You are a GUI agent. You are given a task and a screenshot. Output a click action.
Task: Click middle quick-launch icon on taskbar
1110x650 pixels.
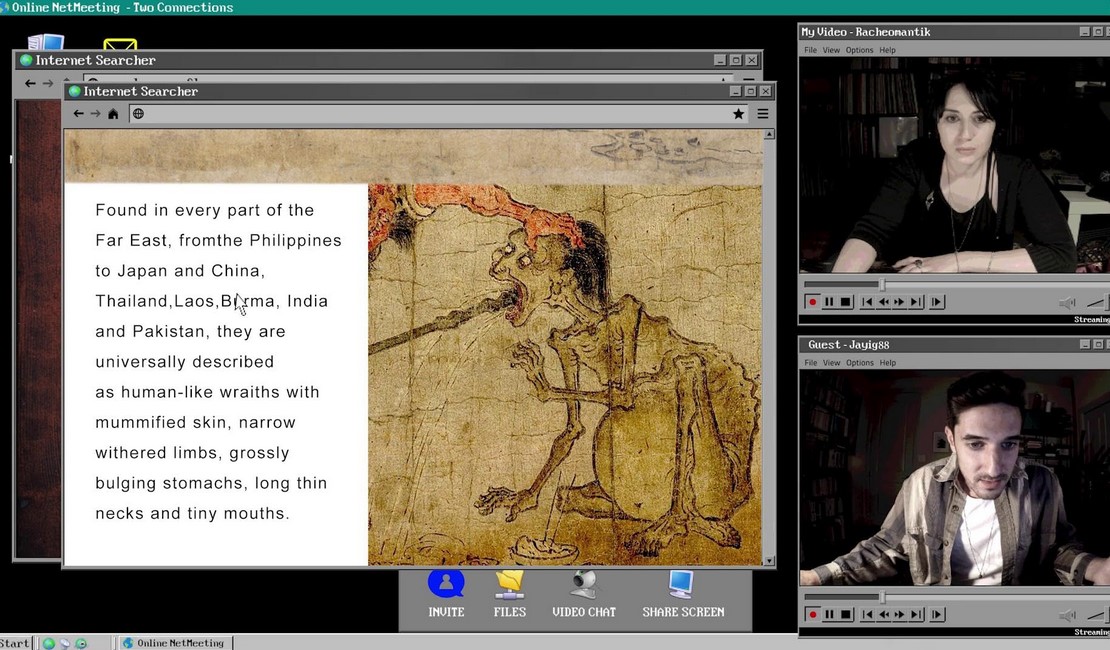click(64, 644)
